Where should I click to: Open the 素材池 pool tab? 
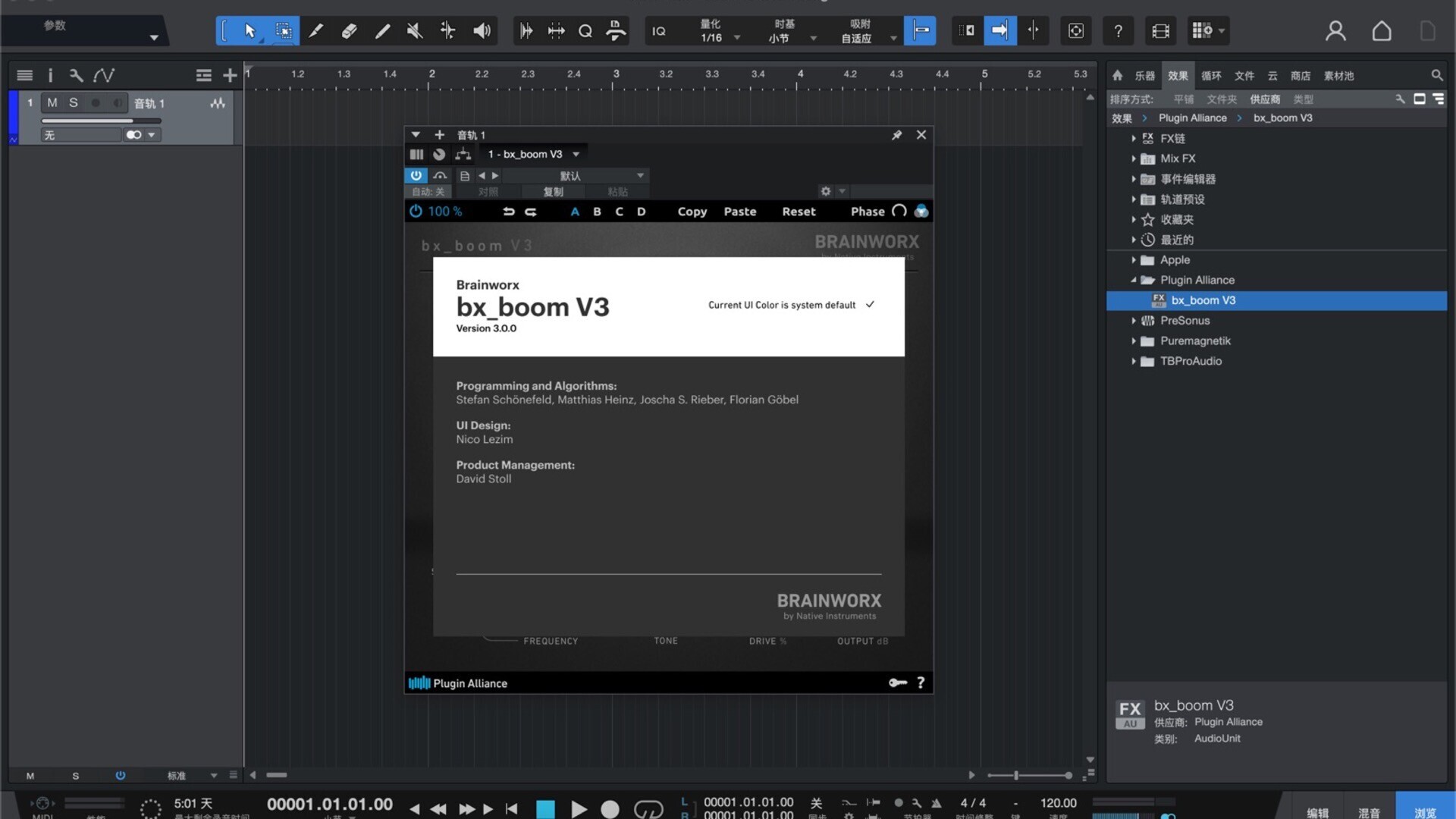(x=1338, y=76)
